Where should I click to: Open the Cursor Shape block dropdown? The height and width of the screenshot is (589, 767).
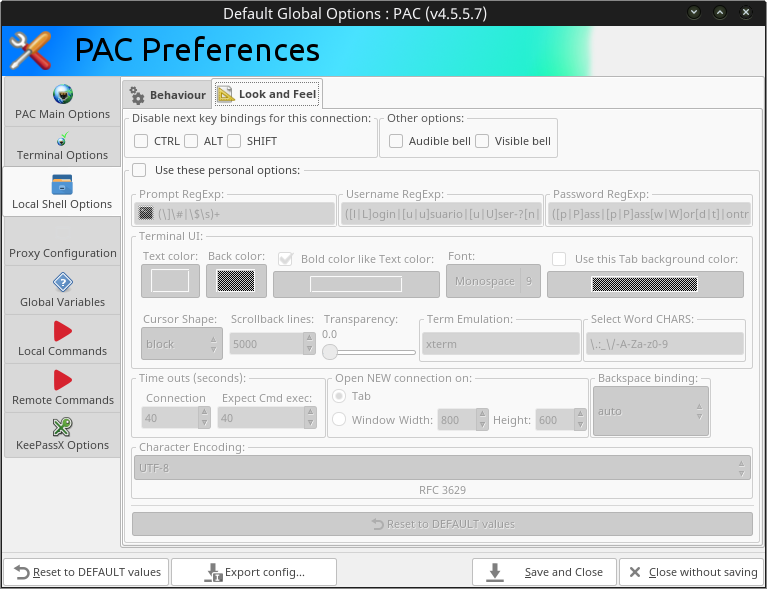181,343
